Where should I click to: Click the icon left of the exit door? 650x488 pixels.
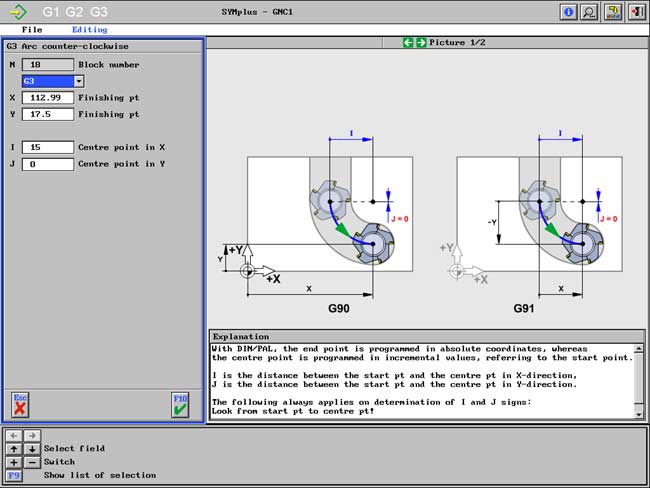pyautogui.click(x=613, y=12)
